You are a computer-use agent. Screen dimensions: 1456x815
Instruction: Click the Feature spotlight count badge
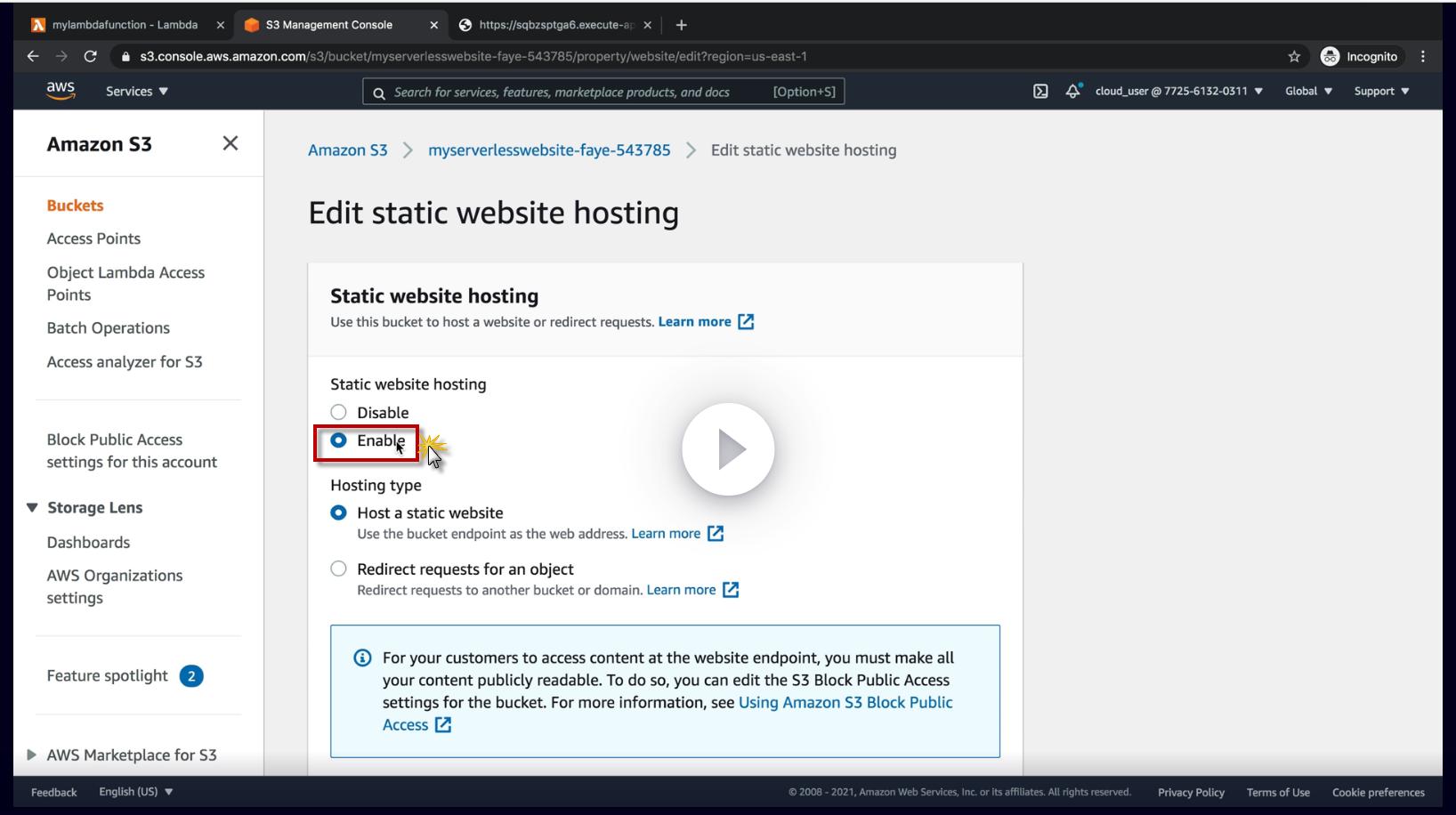coord(191,676)
